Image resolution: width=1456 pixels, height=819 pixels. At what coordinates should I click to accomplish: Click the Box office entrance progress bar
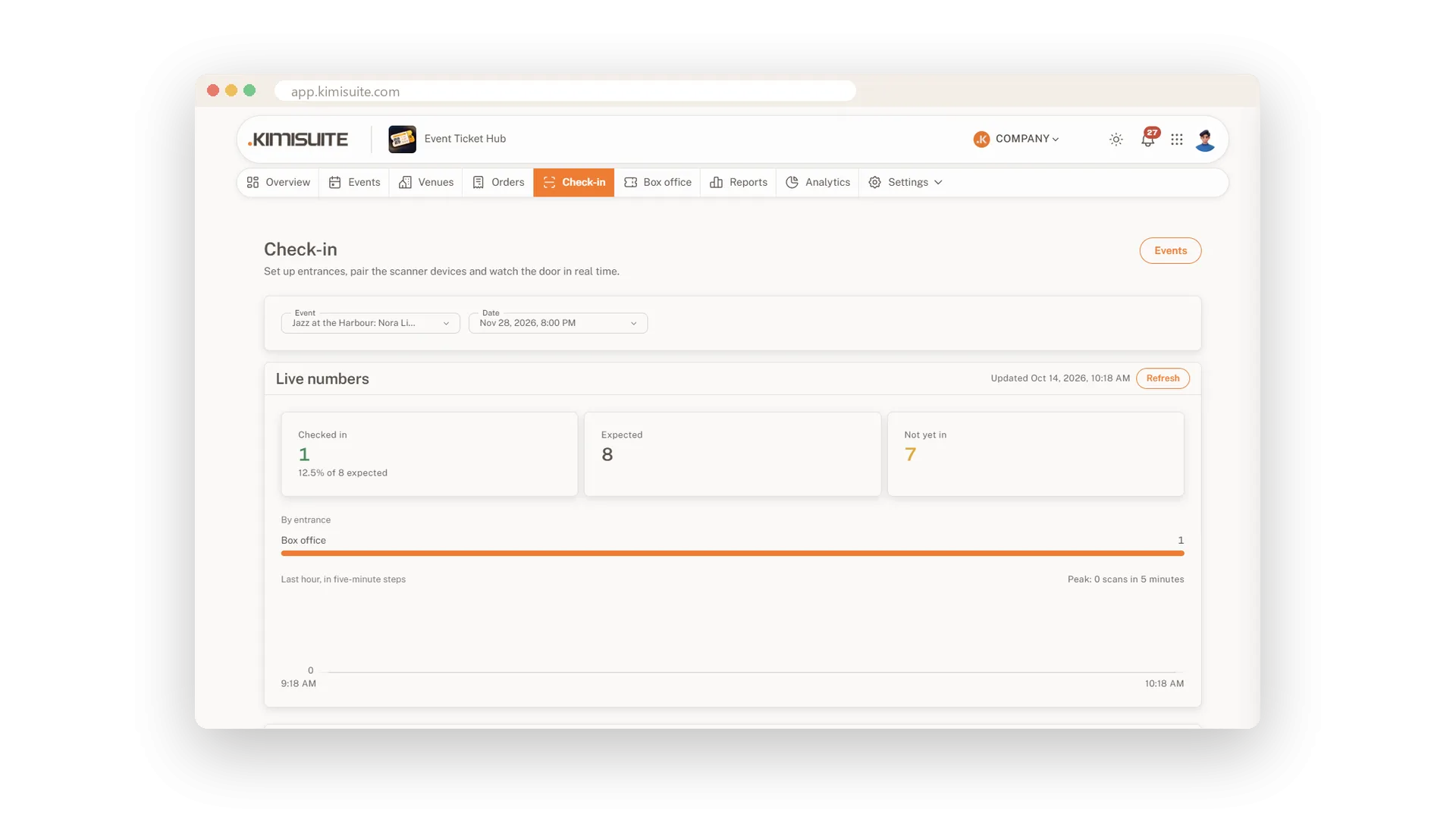(x=733, y=554)
